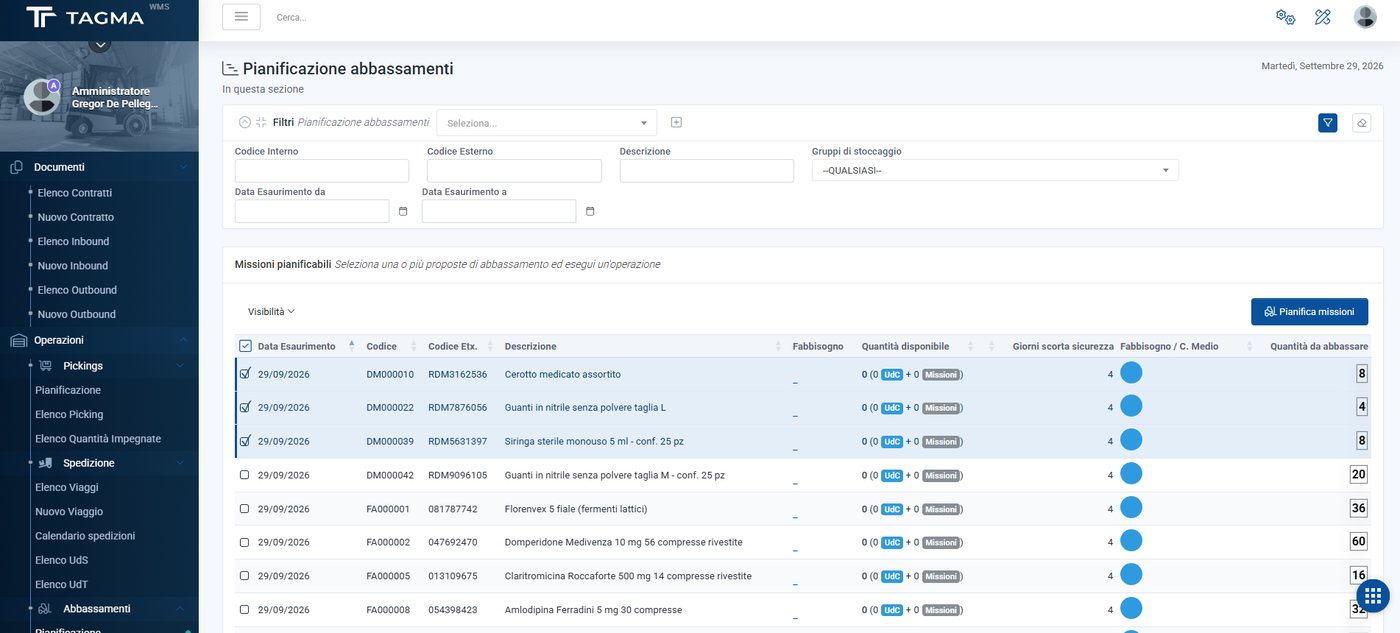Toggle the select-all checkbox in table header

click(246, 346)
